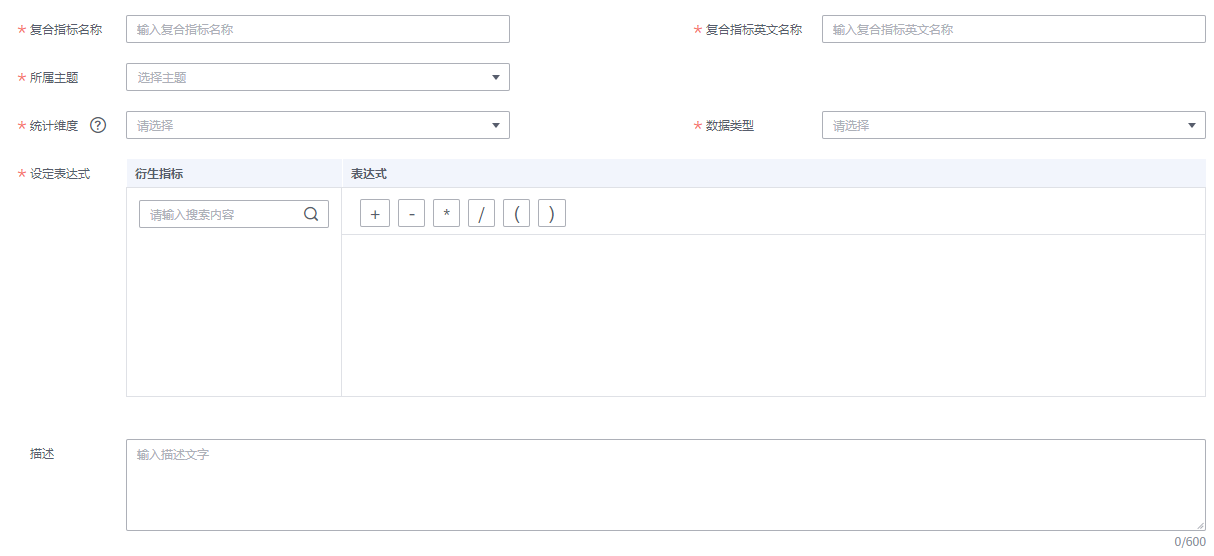
Task: Insert the divide operator button
Action: click(481, 214)
